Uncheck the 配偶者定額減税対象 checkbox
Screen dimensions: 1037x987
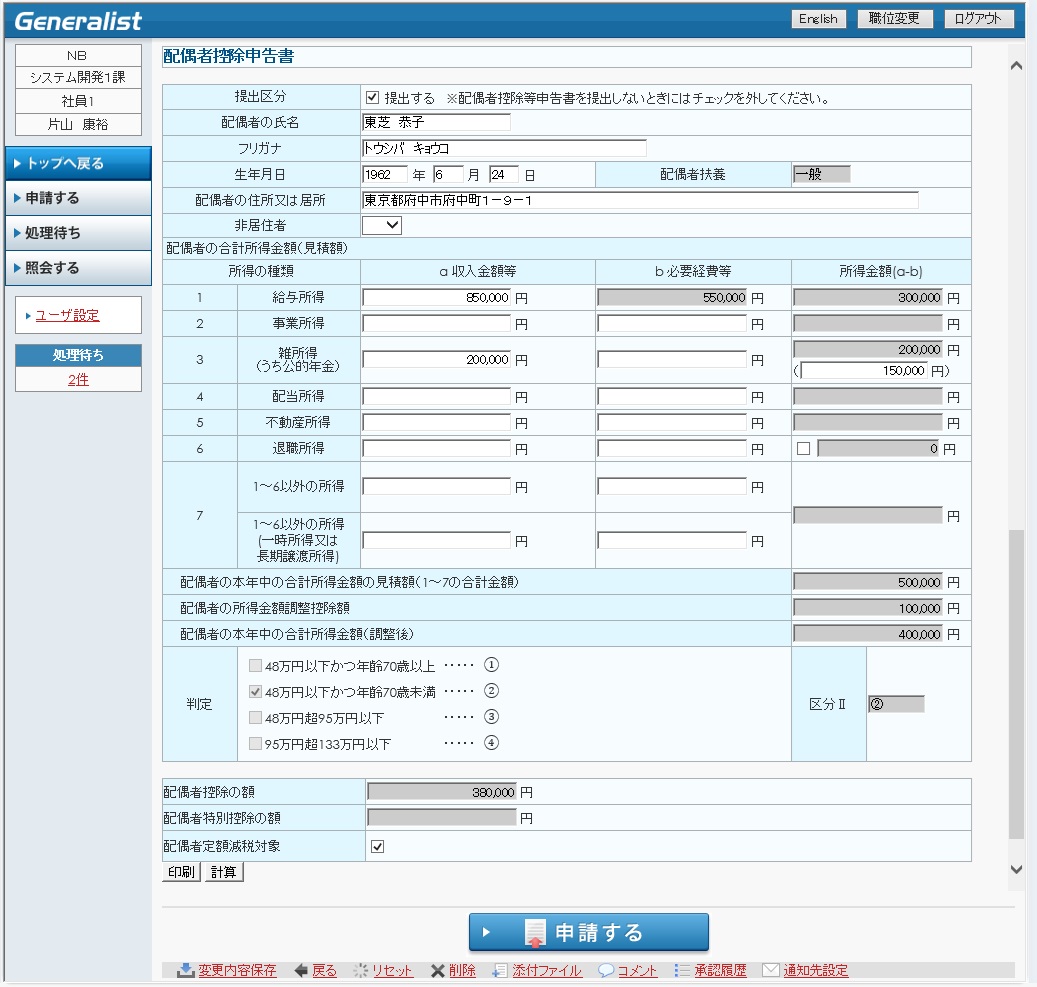tap(378, 847)
